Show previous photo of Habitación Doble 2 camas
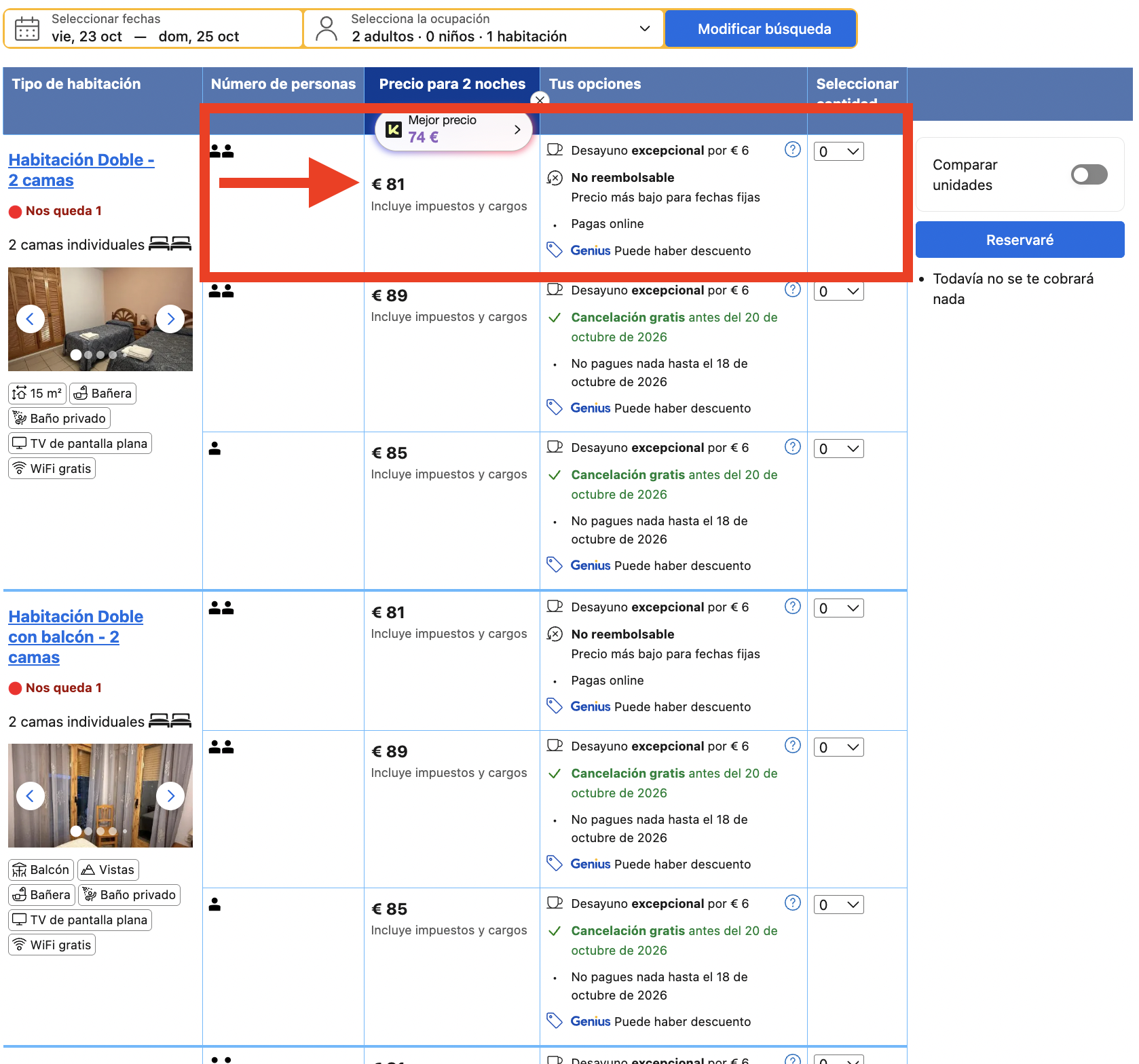 30,319
